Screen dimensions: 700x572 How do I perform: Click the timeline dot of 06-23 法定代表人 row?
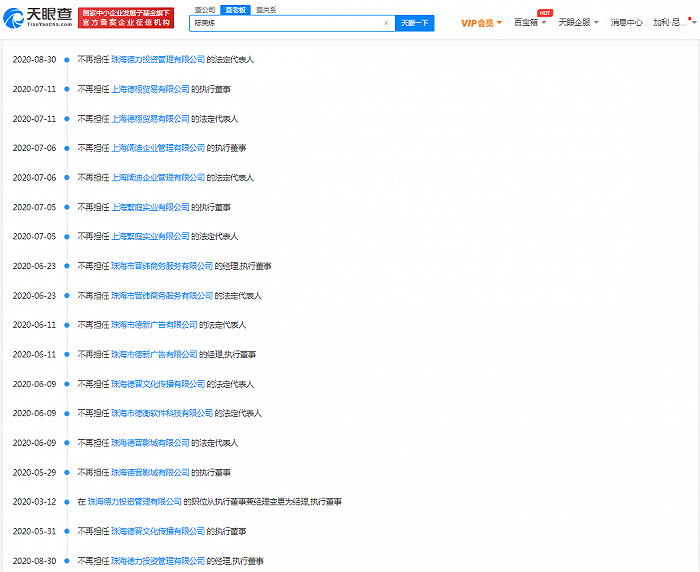point(67,296)
